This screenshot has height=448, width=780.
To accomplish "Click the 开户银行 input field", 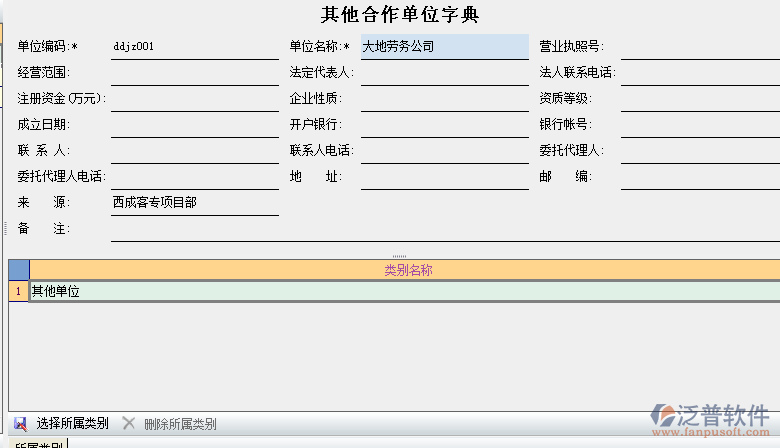I will [445, 125].
